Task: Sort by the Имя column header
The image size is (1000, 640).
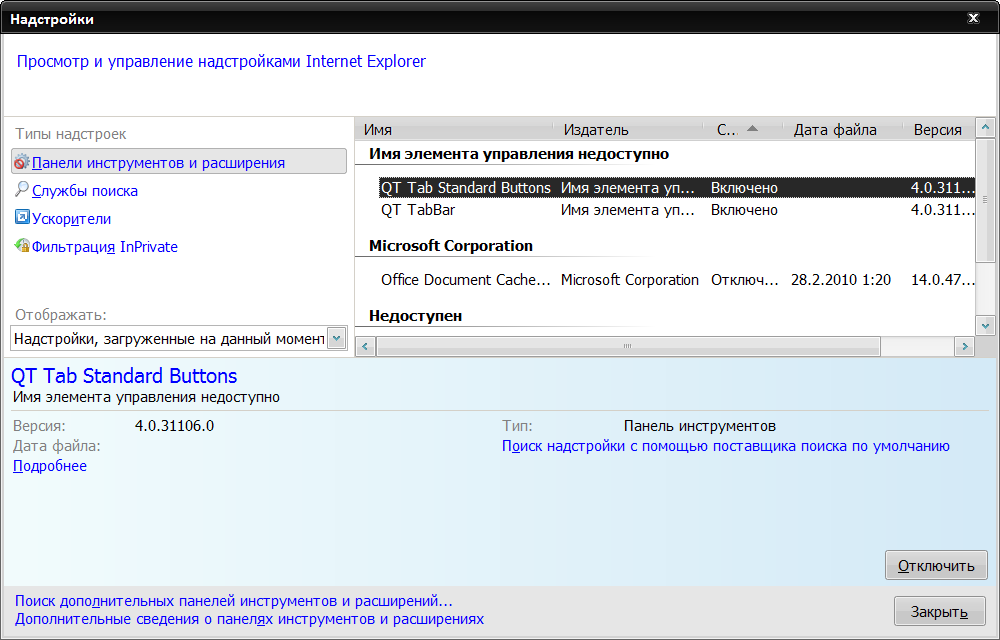Action: pyautogui.click(x=455, y=130)
